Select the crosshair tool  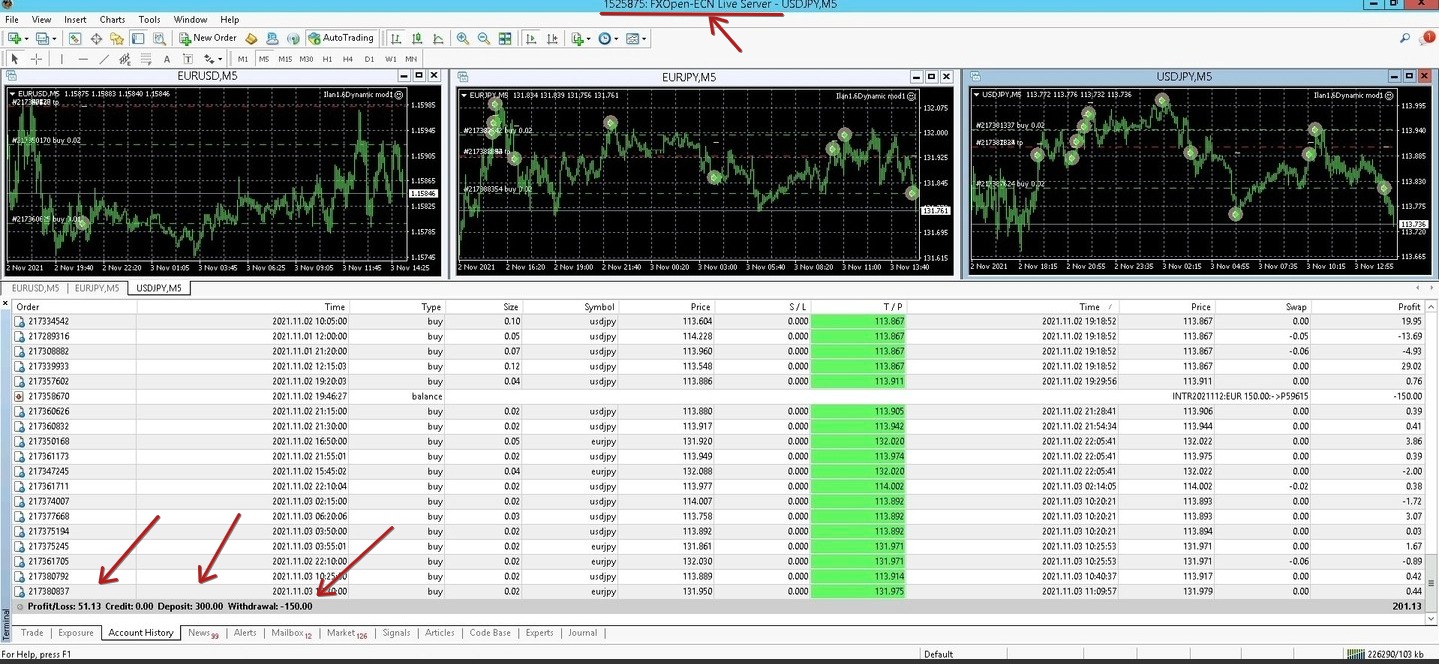click(36, 59)
